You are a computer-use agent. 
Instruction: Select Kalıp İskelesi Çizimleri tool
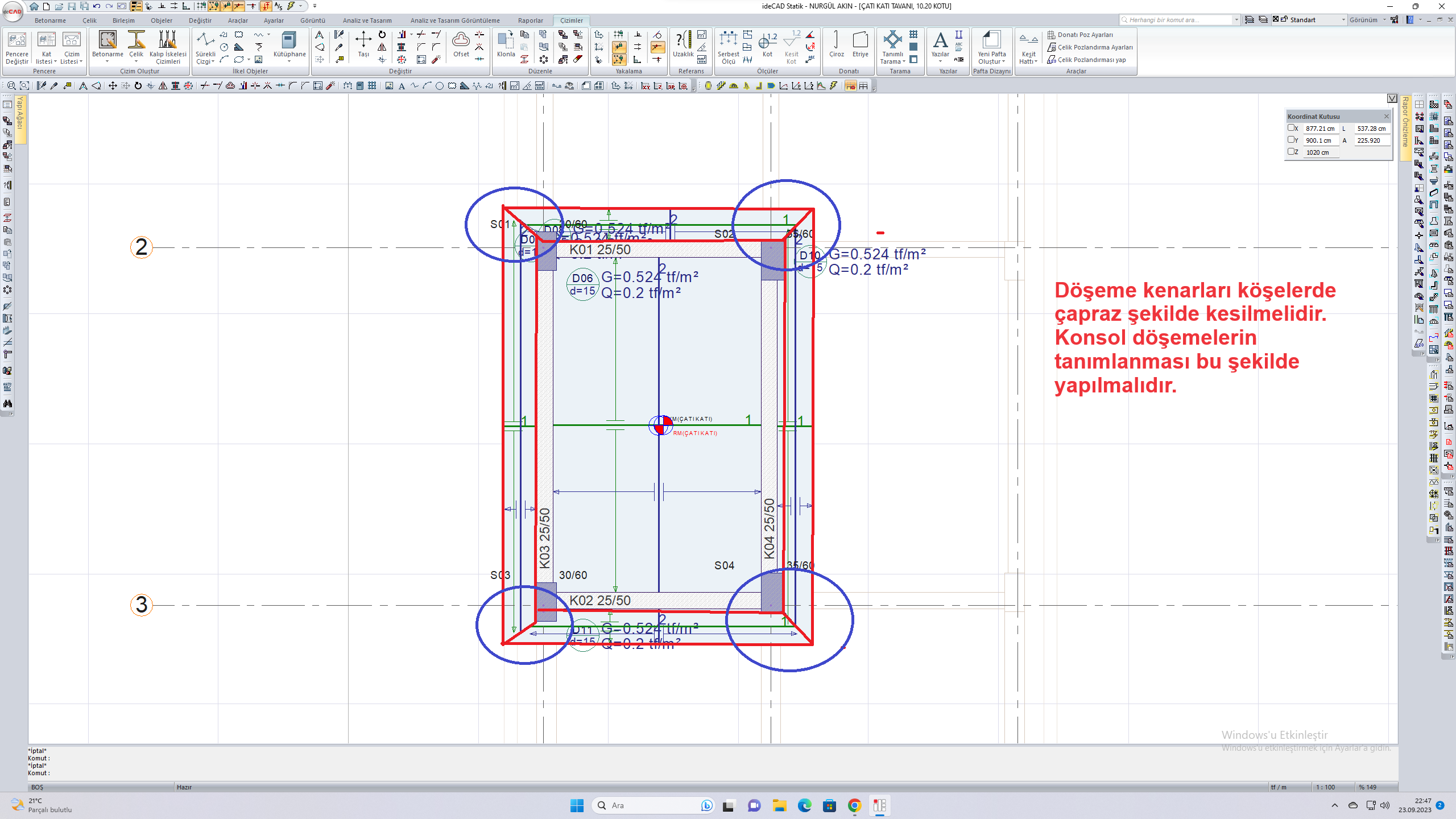(168, 47)
